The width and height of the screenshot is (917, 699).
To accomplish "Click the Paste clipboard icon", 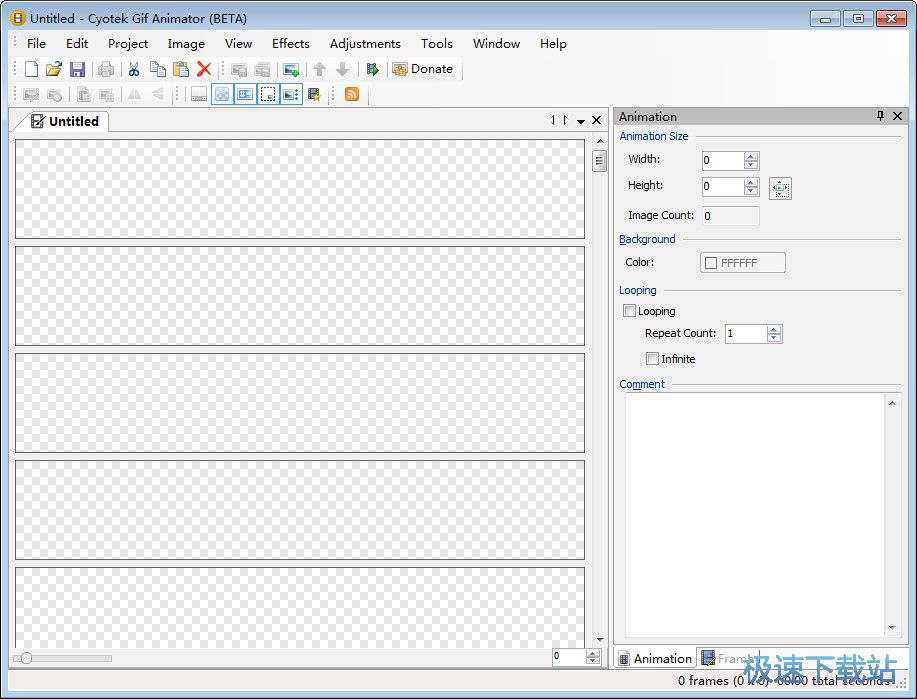I will pos(181,69).
